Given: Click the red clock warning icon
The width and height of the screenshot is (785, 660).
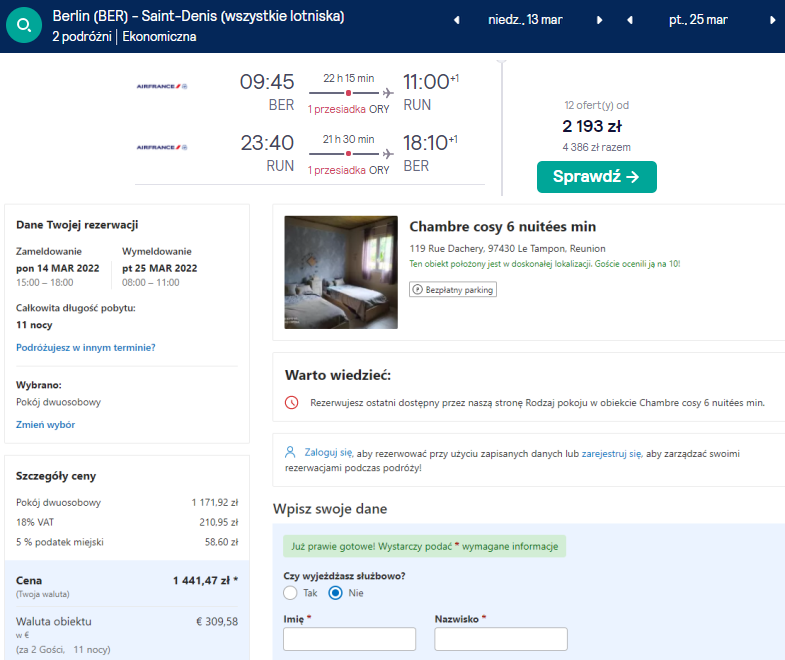Looking at the screenshot, I should point(291,403).
